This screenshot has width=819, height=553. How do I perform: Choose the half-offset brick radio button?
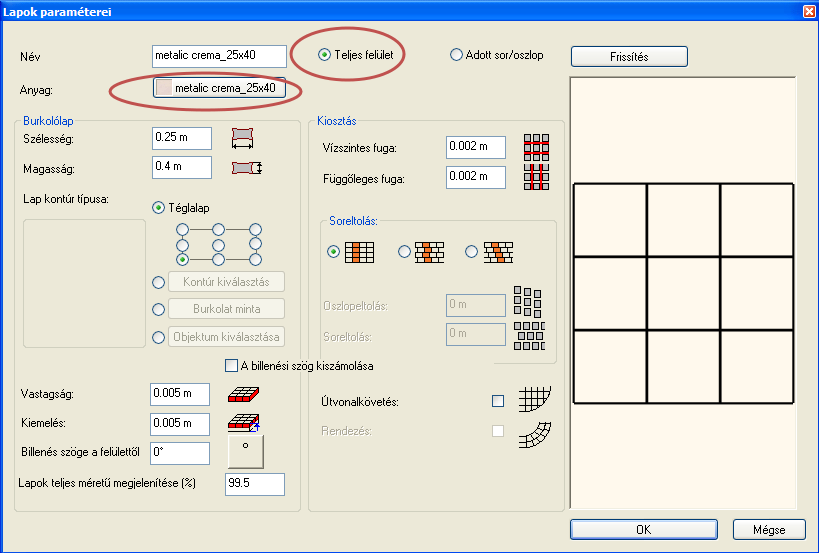click(x=404, y=252)
